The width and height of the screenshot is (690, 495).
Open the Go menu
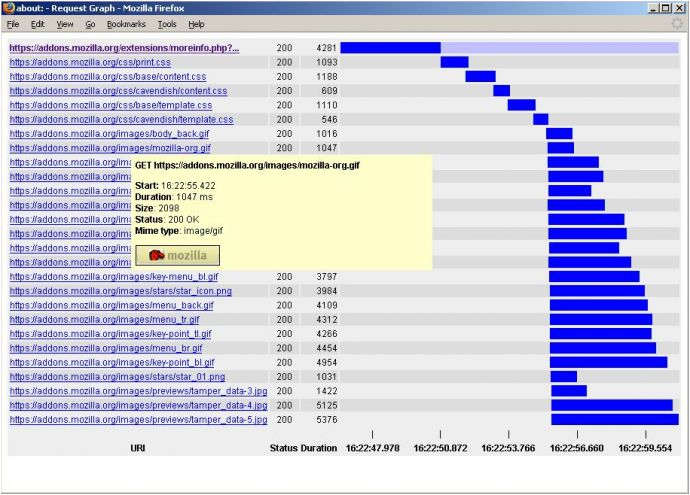click(90, 24)
